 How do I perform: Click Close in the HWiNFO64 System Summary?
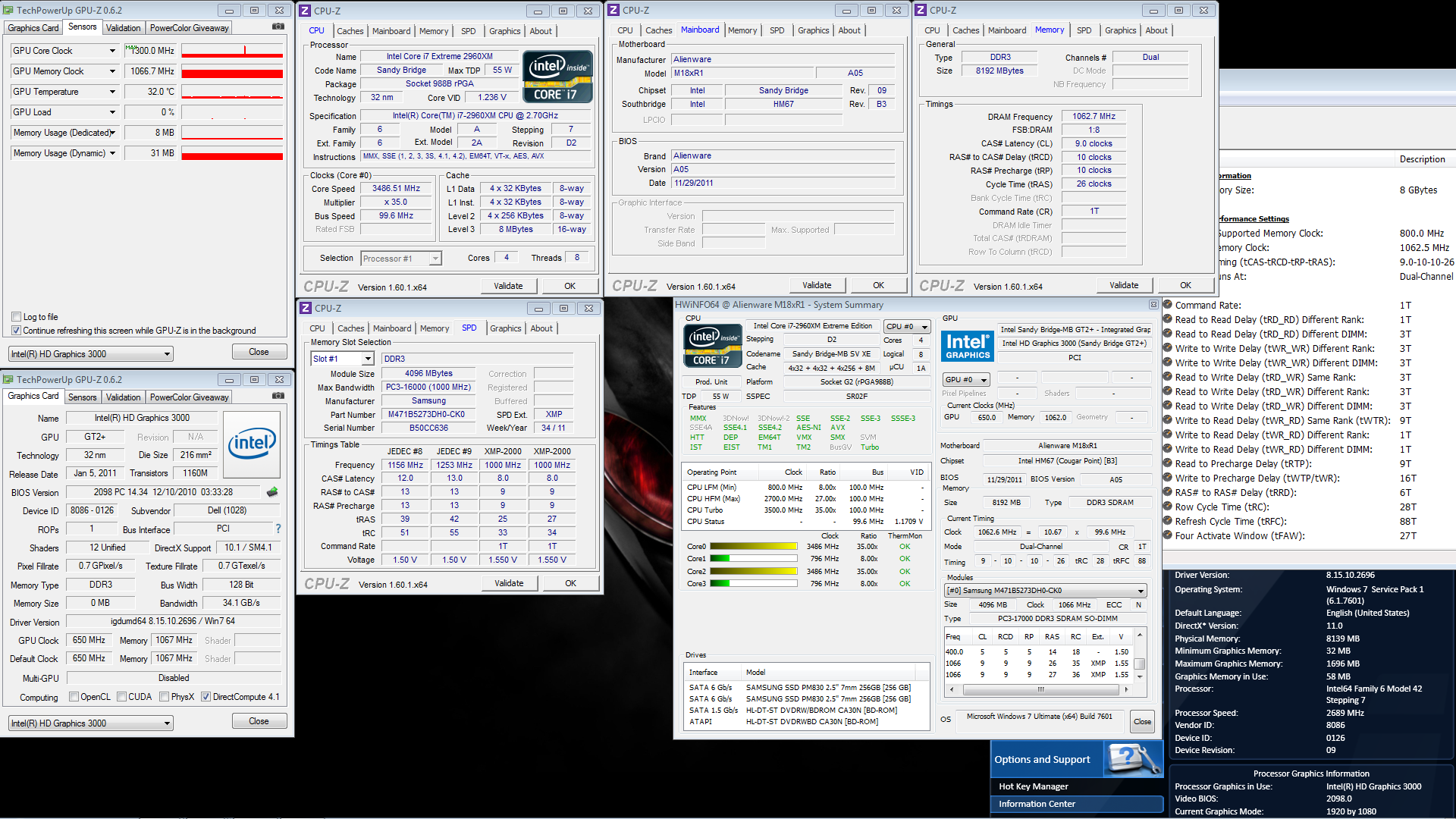(1142, 721)
